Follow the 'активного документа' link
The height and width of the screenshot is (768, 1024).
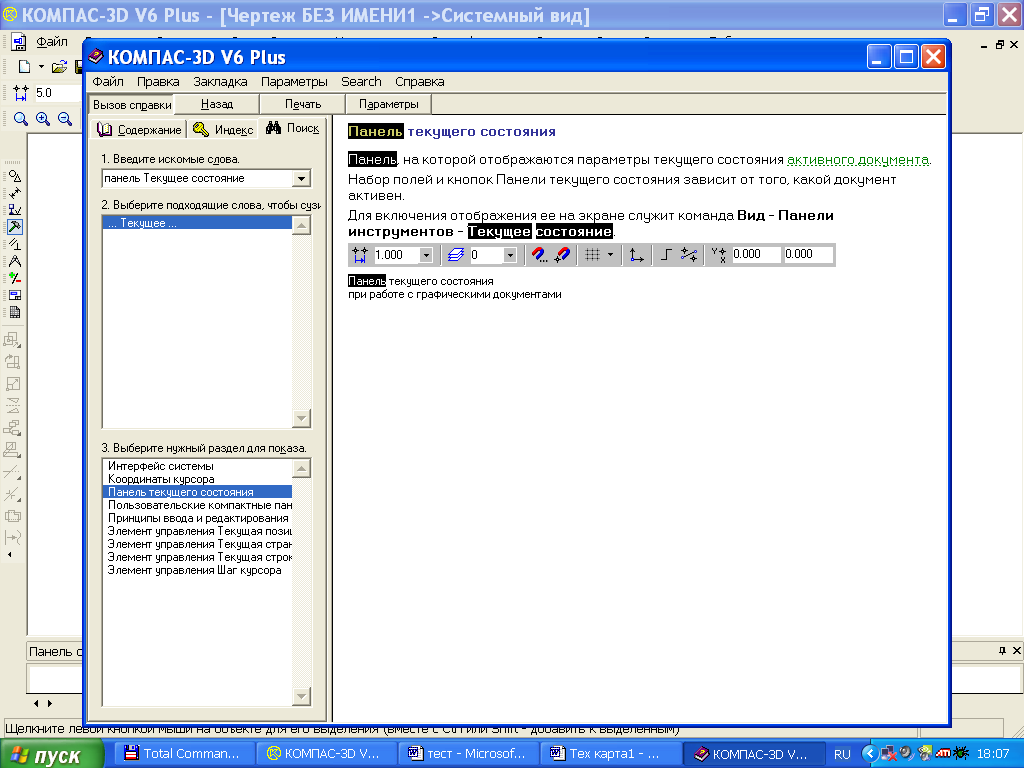coord(858,160)
